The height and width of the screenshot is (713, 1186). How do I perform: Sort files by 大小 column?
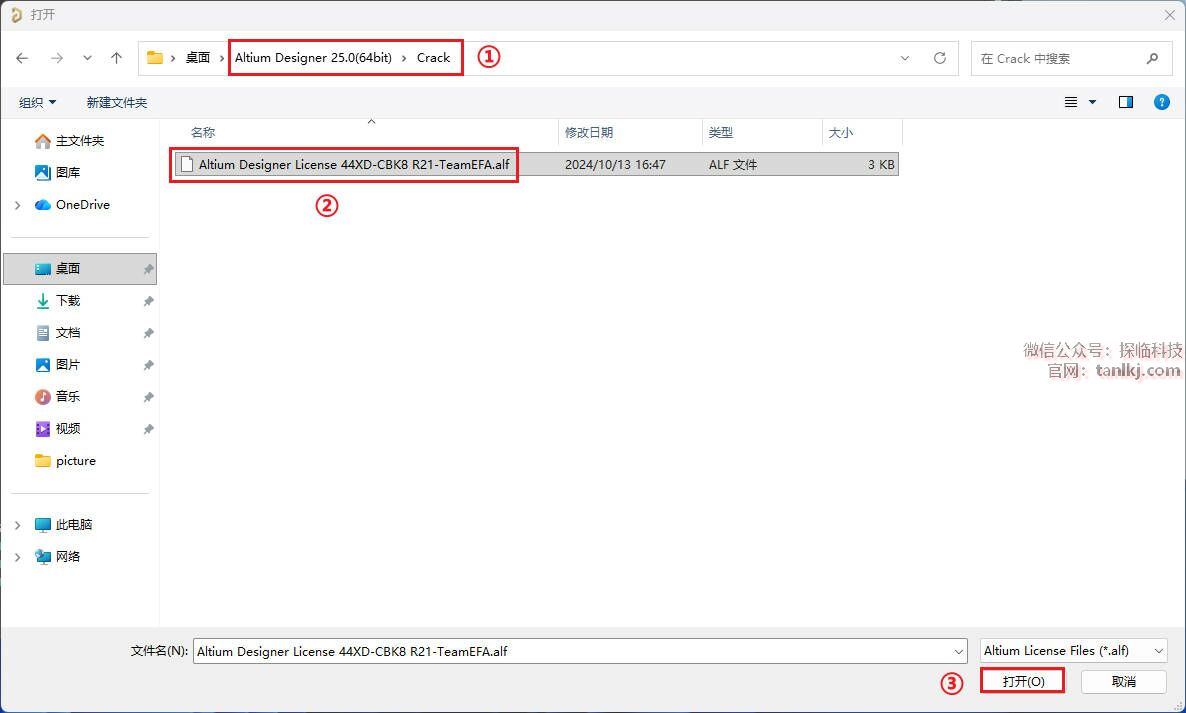[x=840, y=132]
